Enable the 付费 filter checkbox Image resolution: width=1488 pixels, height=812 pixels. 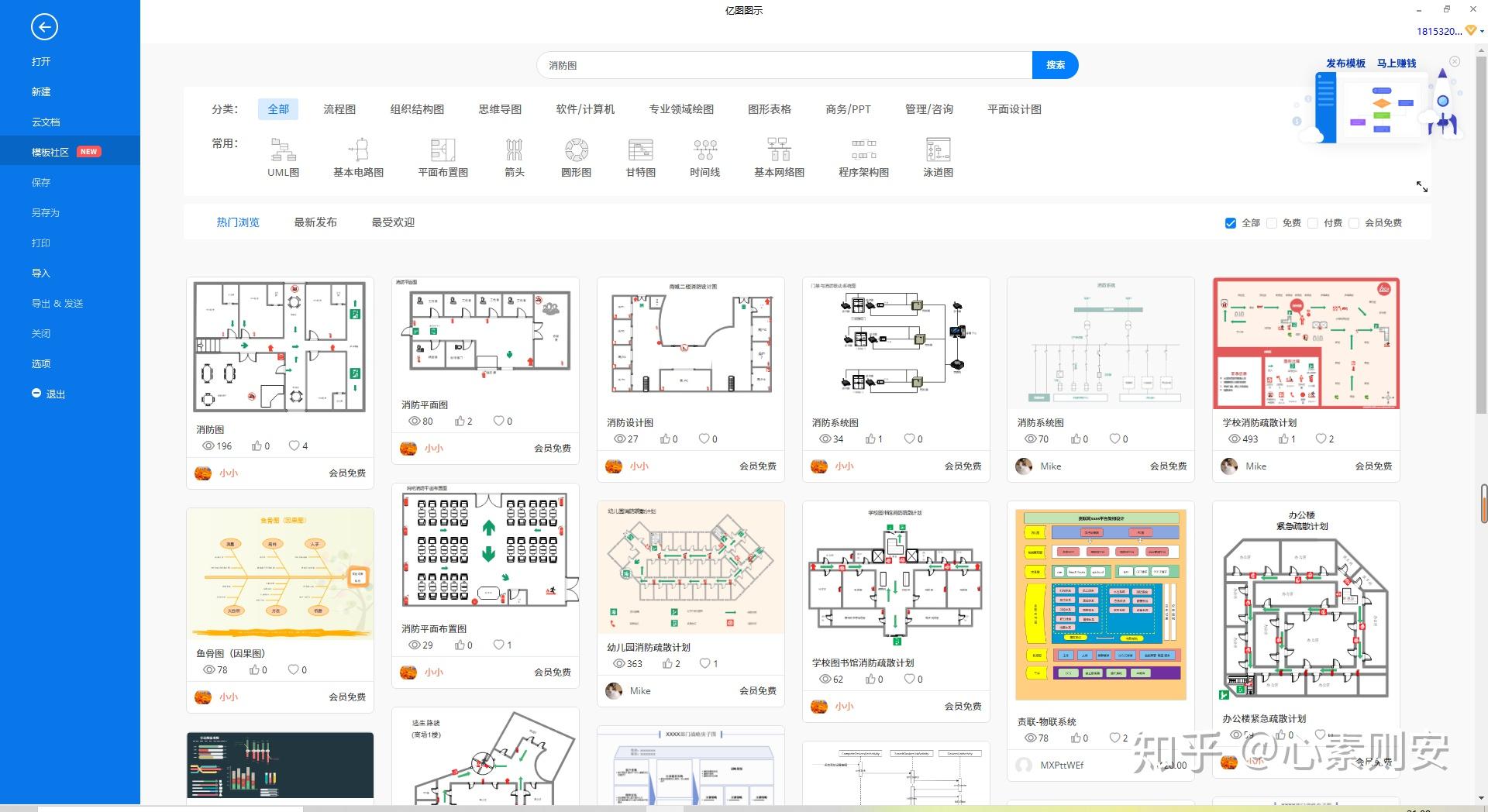[1312, 223]
